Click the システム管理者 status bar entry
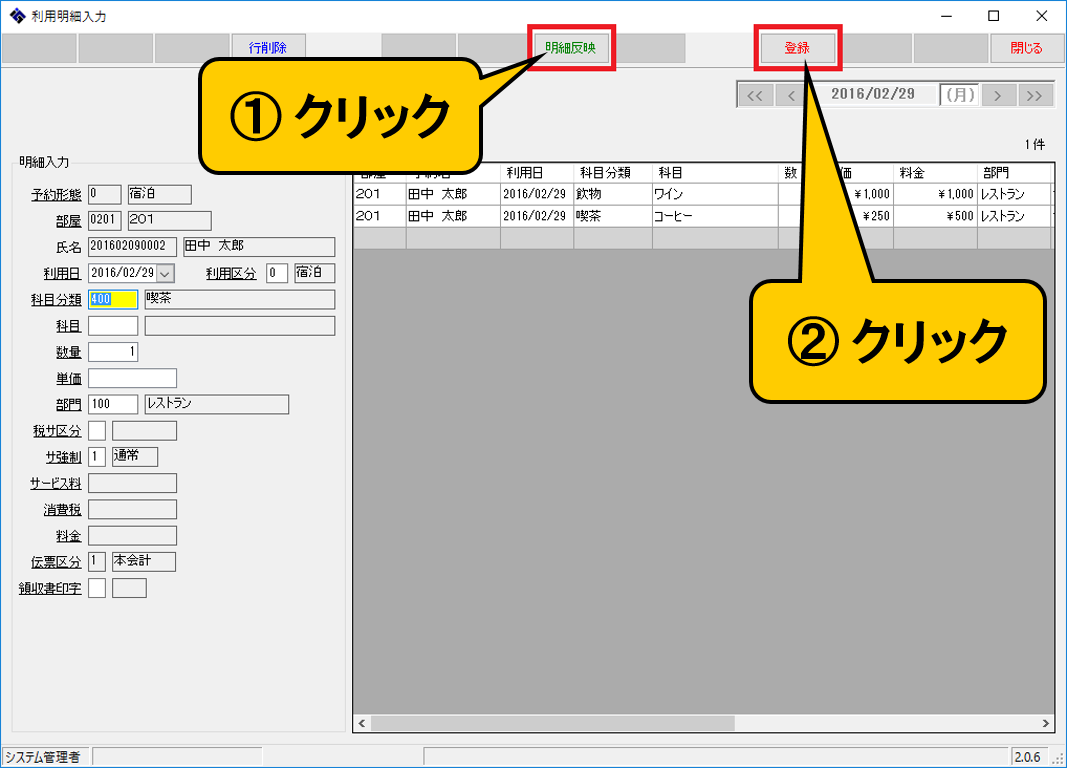The width and height of the screenshot is (1067, 768). click(x=46, y=756)
